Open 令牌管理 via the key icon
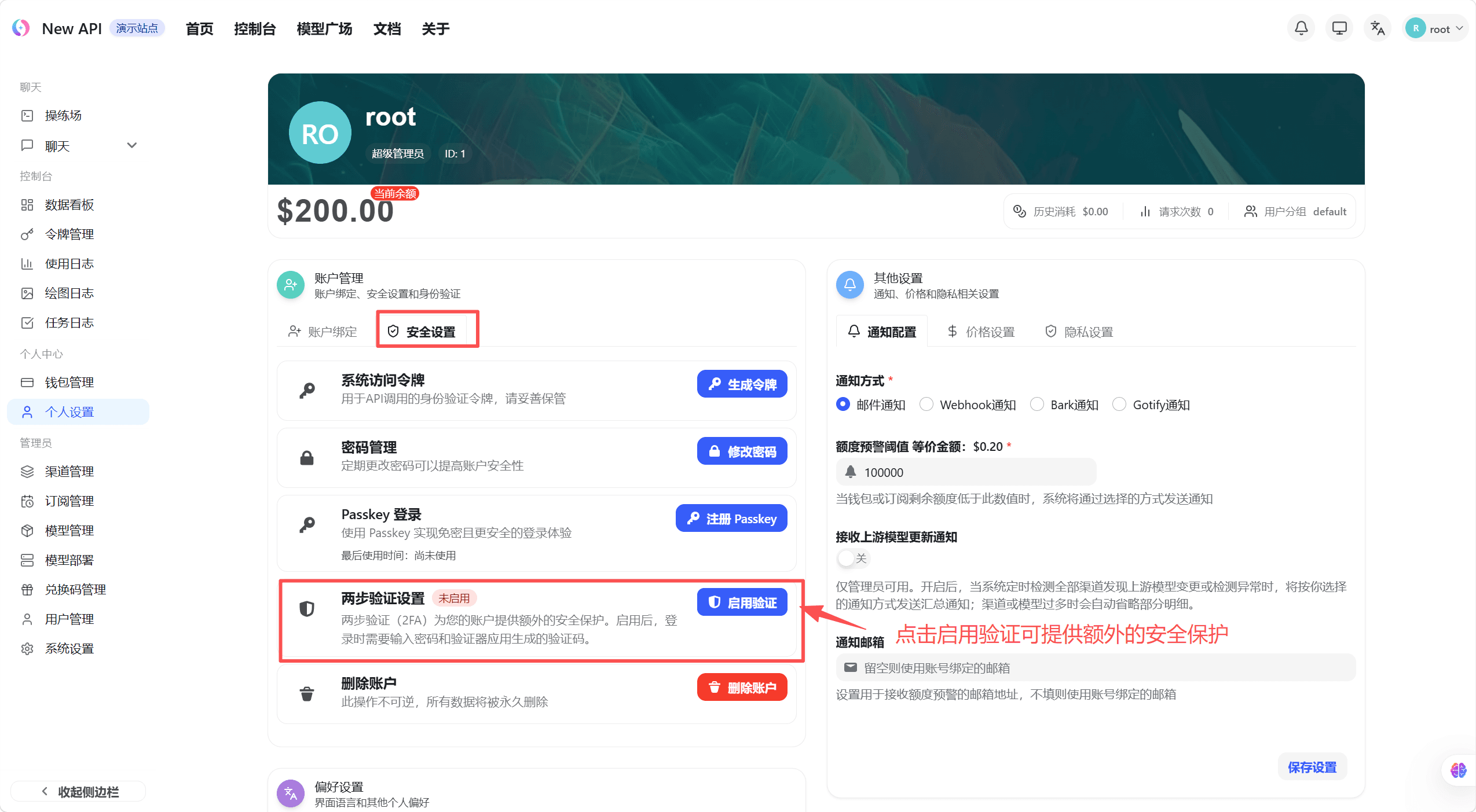1476x812 pixels. 27,234
